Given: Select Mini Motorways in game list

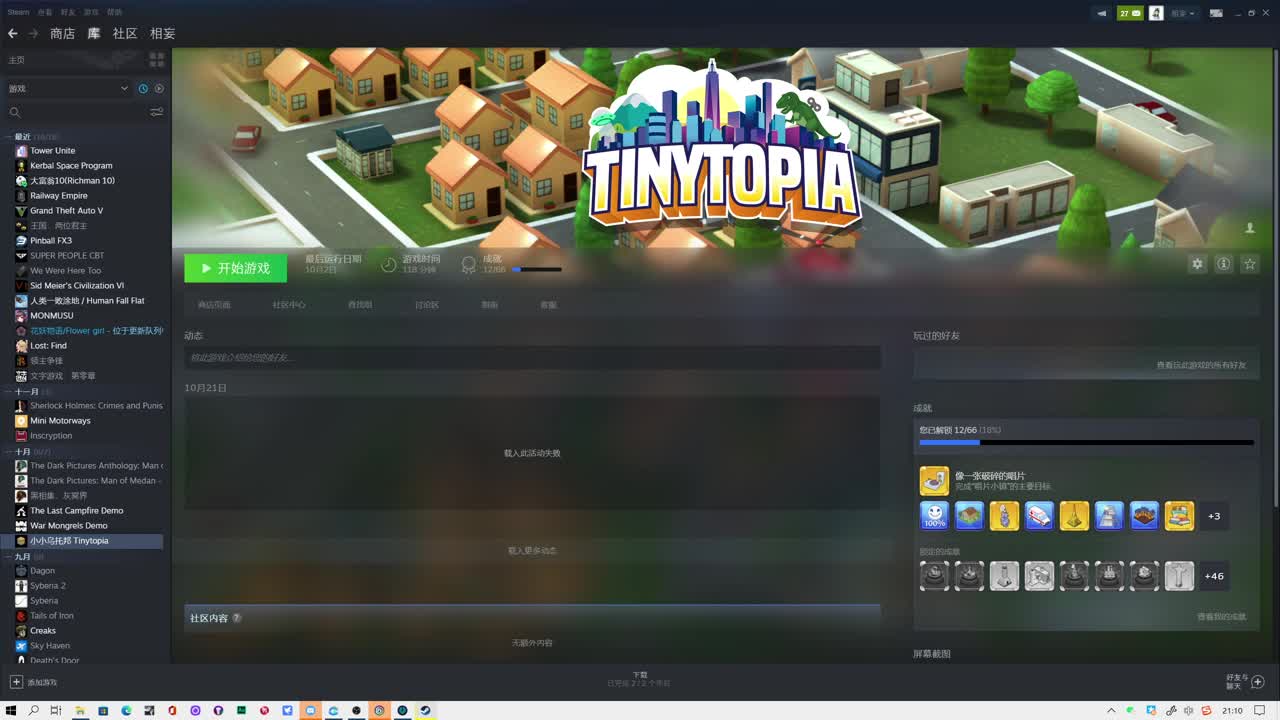Looking at the screenshot, I should click(x=60, y=421).
